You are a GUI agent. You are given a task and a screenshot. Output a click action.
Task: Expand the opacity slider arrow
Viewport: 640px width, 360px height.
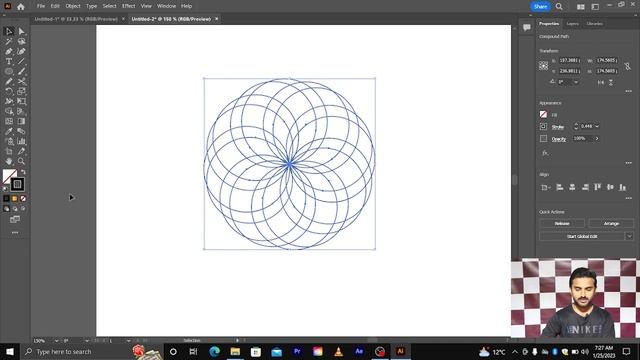click(597, 139)
